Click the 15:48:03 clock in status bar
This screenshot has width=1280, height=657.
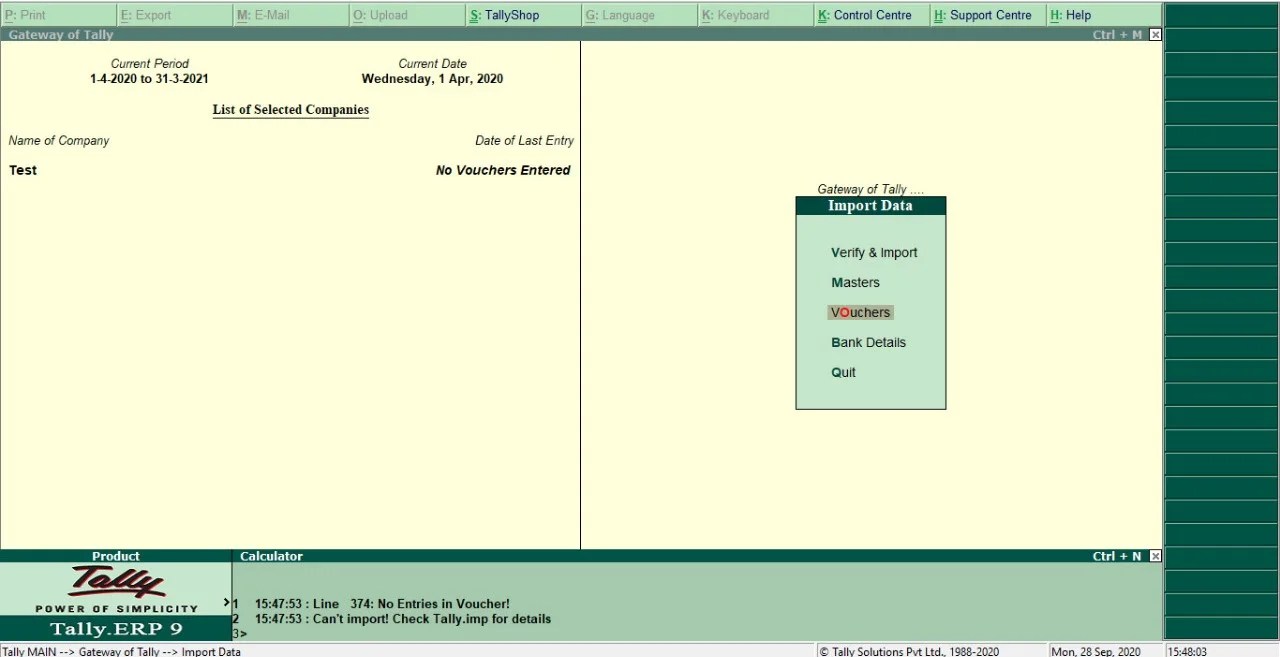pyautogui.click(x=1187, y=652)
